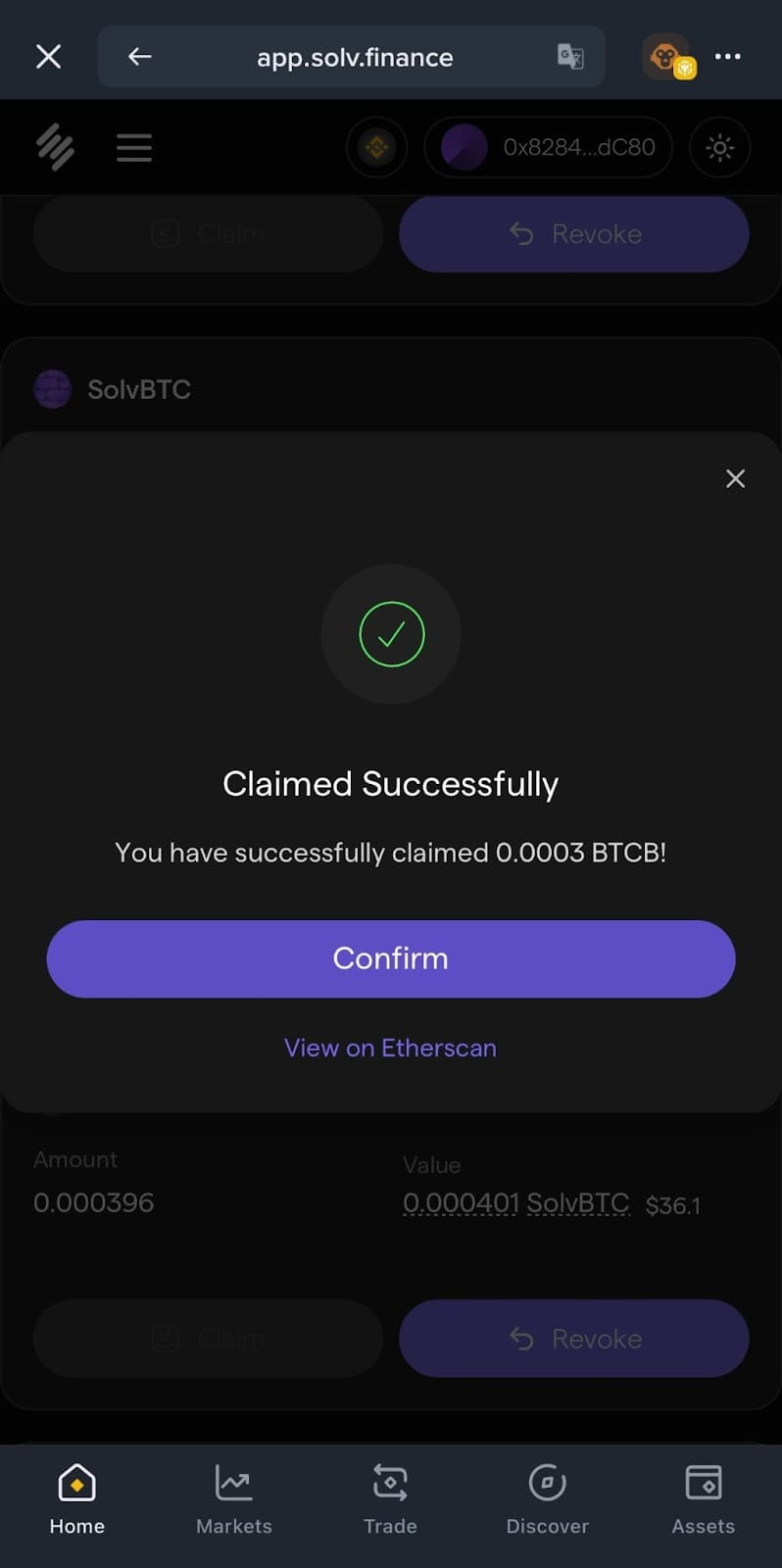
Task: Open the monkey wallet avatar icon
Action: (667, 57)
